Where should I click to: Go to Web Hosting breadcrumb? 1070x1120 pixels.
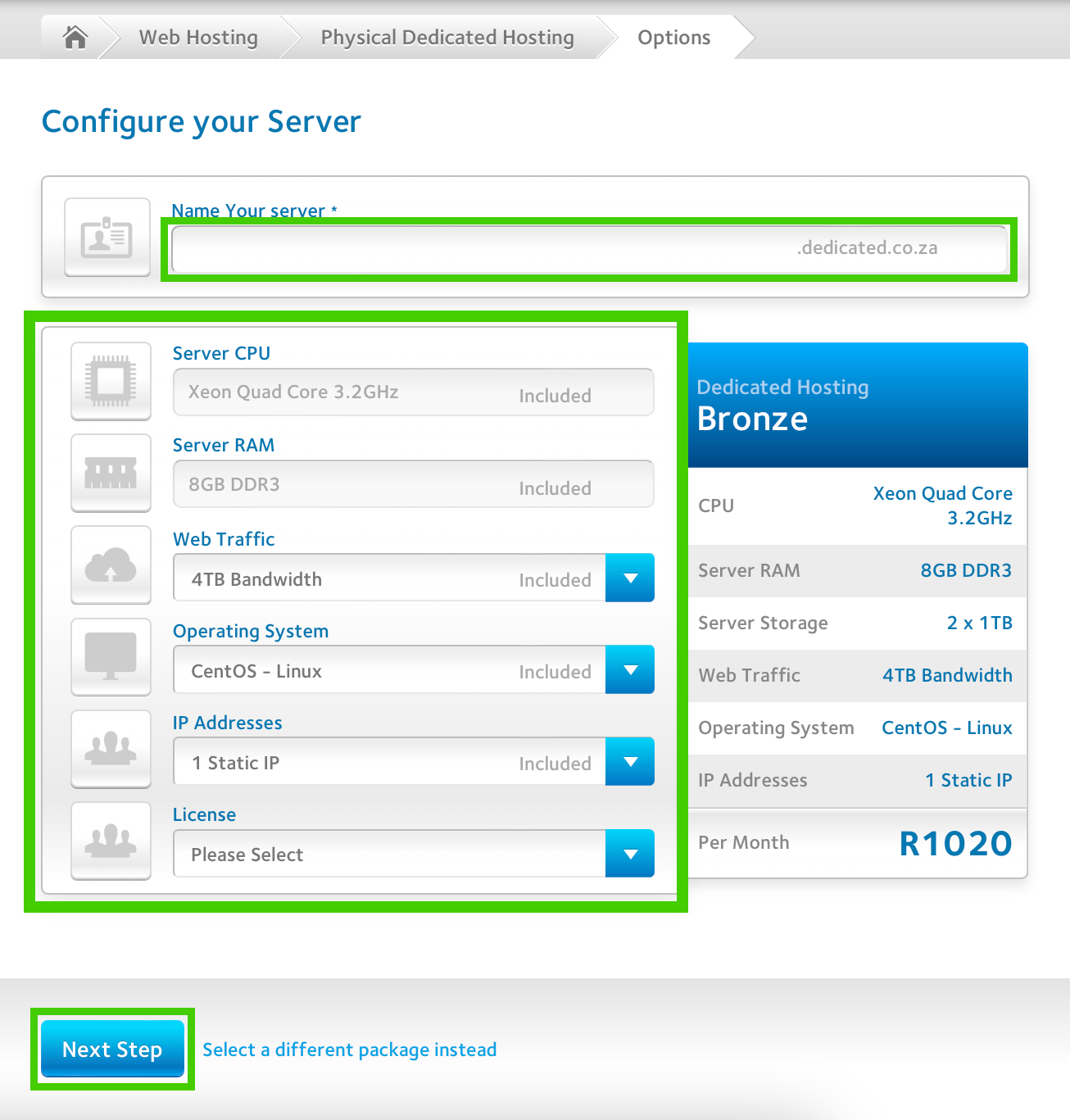[198, 38]
